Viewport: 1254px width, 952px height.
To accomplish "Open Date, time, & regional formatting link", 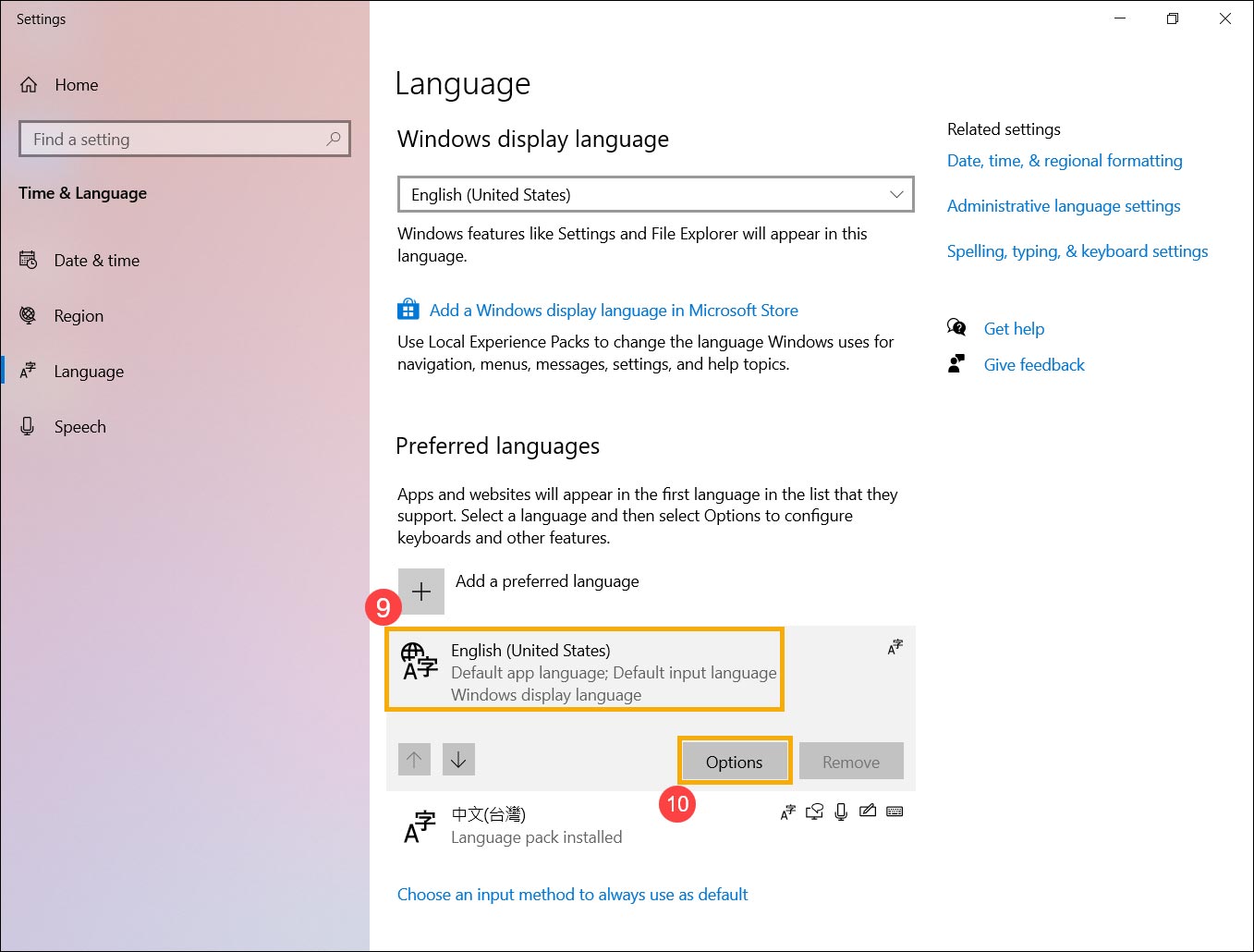I will (1065, 161).
